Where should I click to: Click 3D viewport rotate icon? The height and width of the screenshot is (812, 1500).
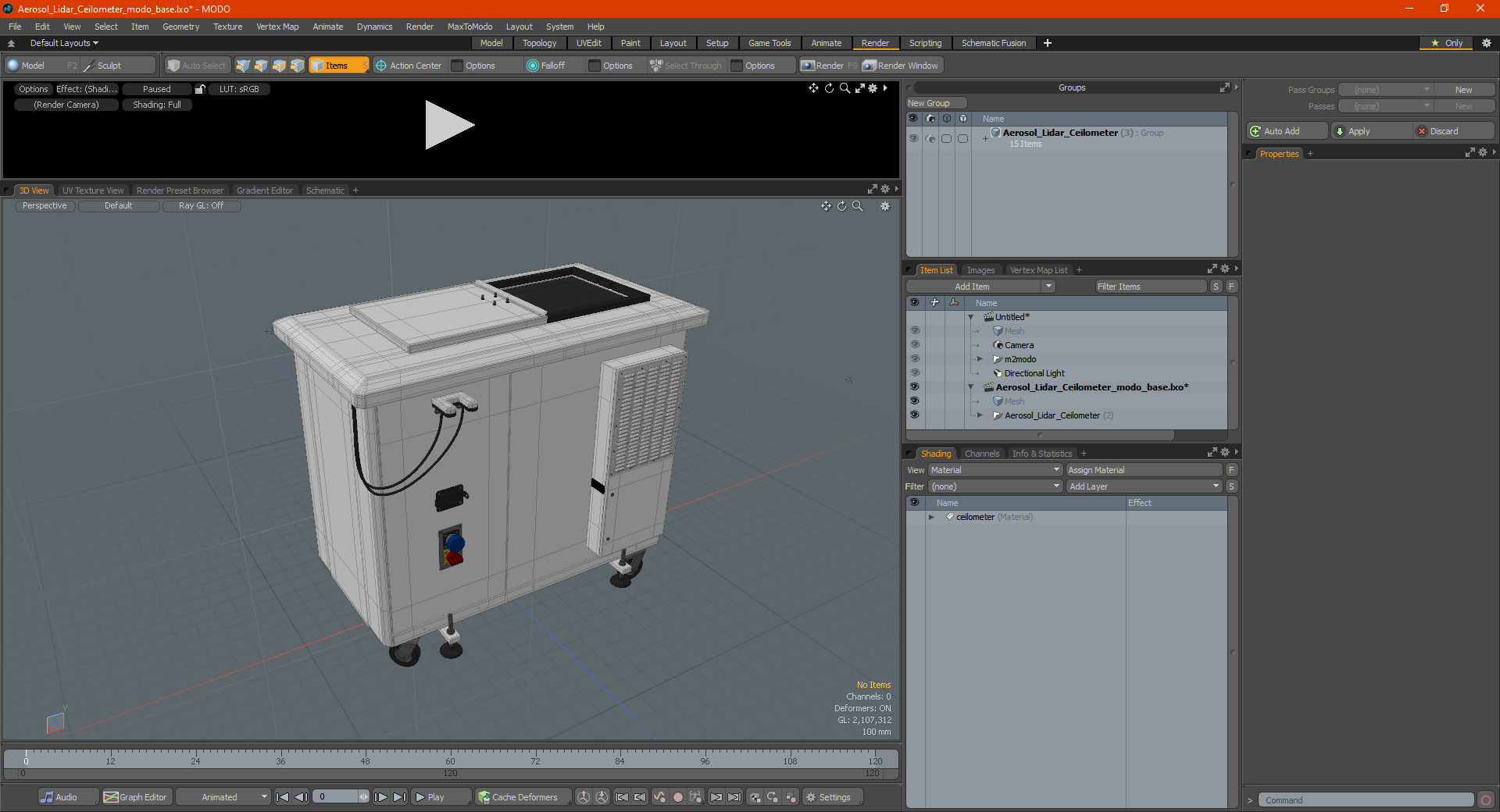(x=841, y=206)
